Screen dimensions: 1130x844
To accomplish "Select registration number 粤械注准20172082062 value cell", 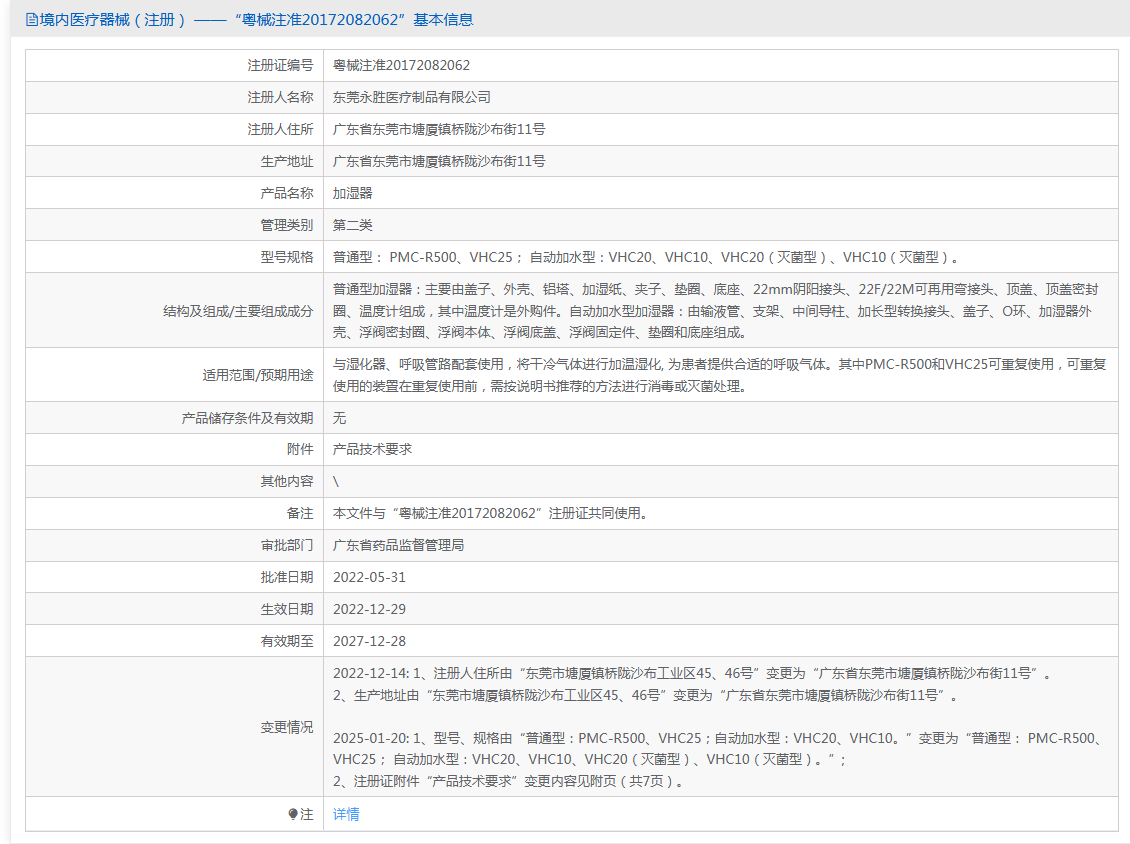I will click(401, 65).
